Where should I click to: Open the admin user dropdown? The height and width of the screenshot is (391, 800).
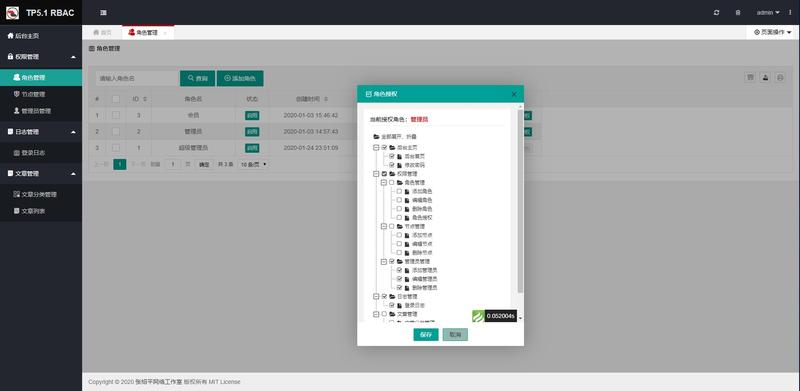coord(768,13)
